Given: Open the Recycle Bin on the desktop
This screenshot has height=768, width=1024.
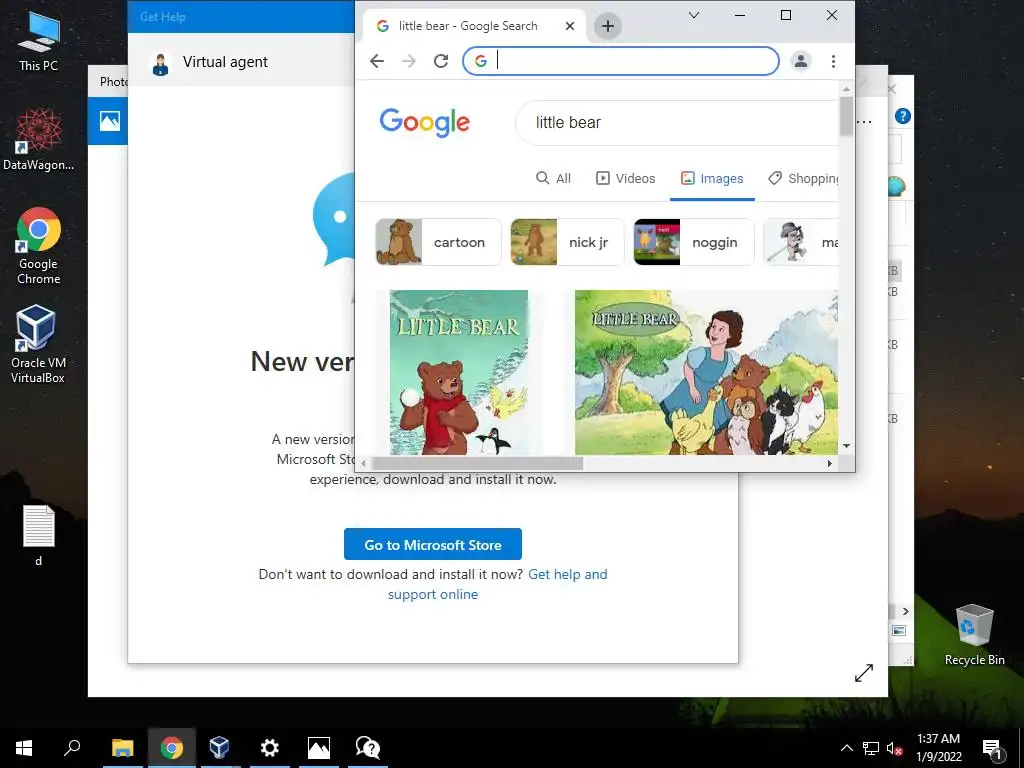Looking at the screenshot, I should (x=974, y=635).
